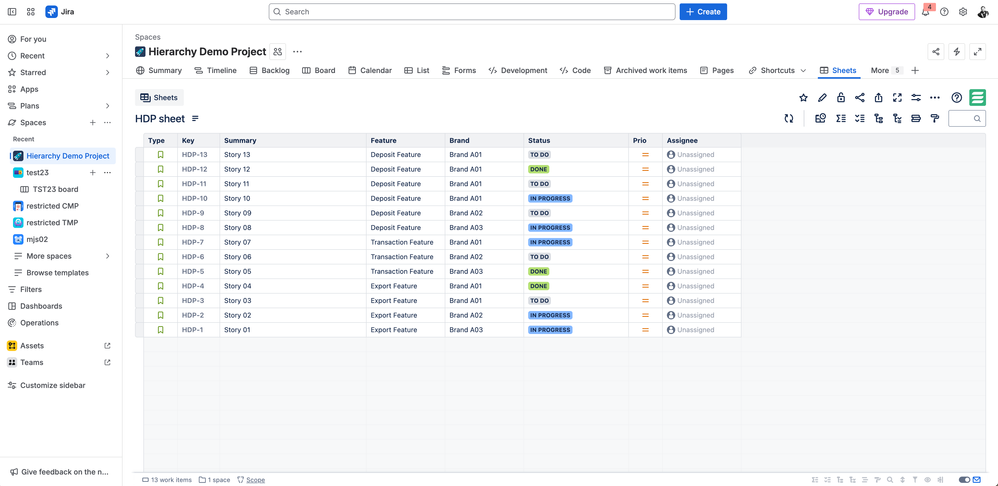The width and height of the screenshot is (998, 486).
Task: Switch to the Board tab
Action: [318, 71]
